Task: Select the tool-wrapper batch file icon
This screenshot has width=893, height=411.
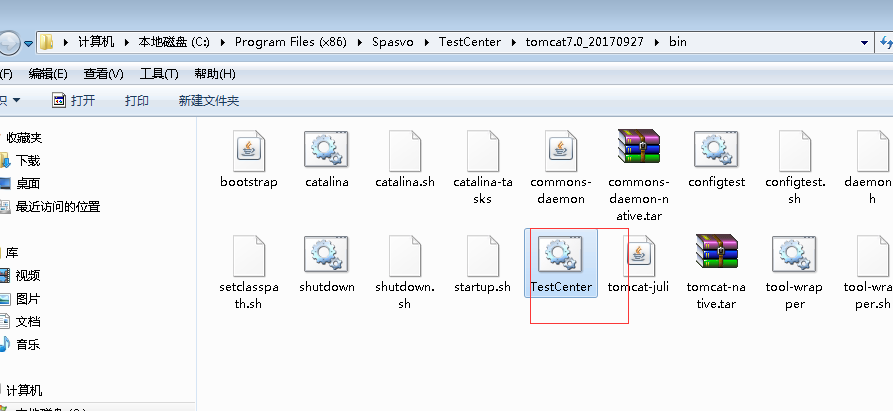Action: 794,254
